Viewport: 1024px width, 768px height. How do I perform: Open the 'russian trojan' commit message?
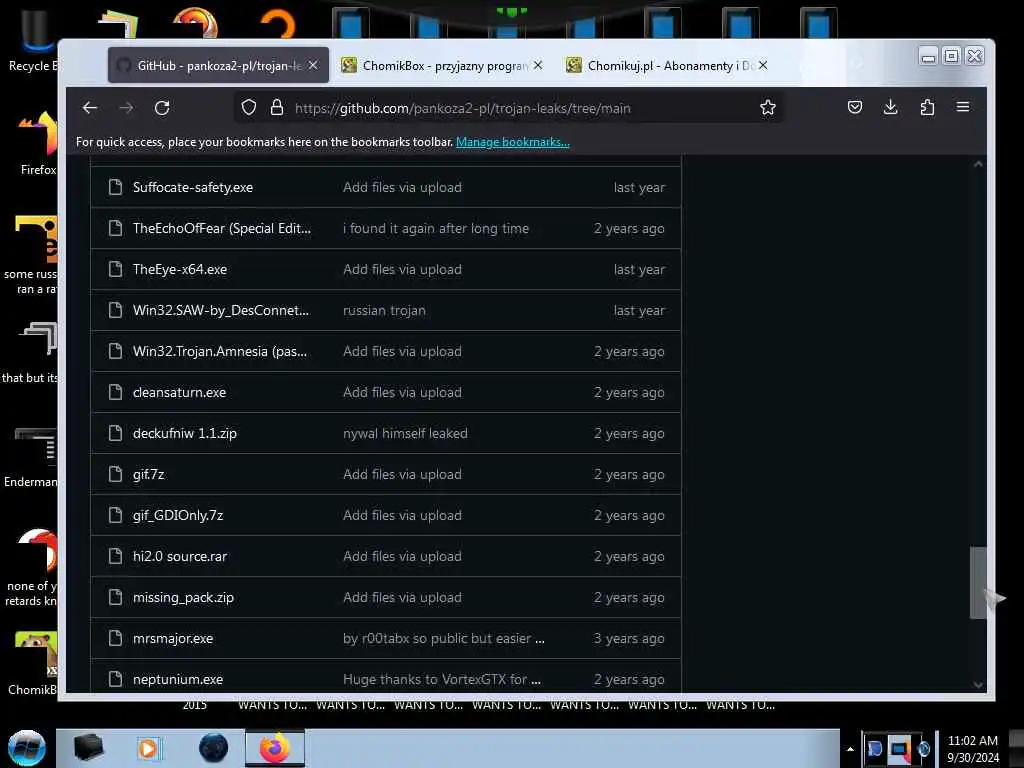384,311
